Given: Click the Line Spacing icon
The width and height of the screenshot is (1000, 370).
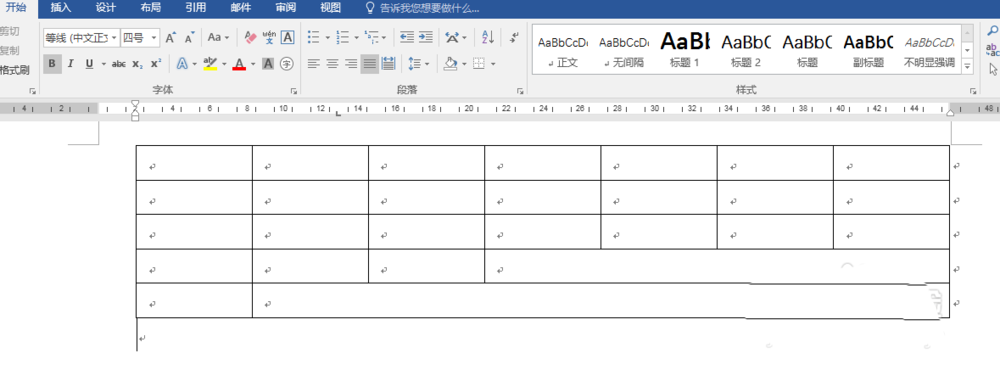Looking at the screenshot, I should [x=415, y=64].
